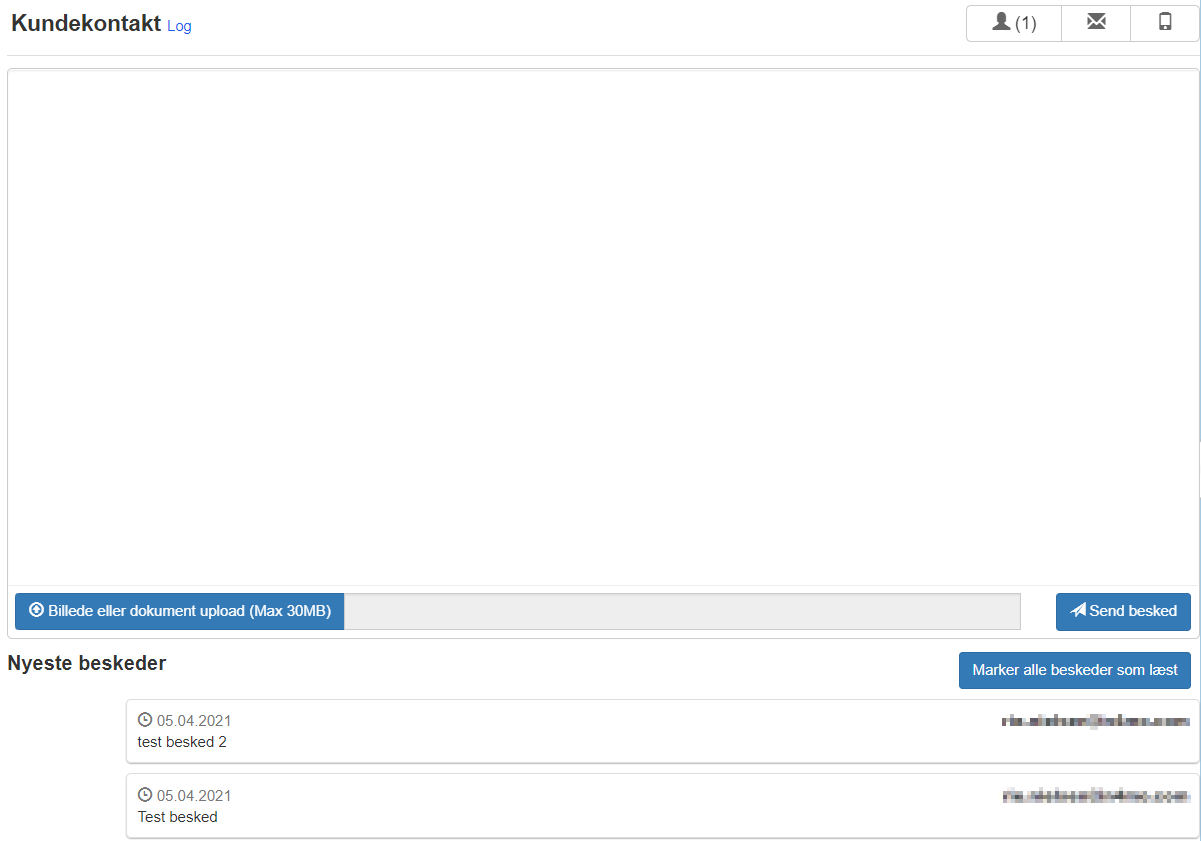Open the Log link beside Kundekontakt
The width and height of the screenshot is (1201, 841).
click(x=179, y=26)
